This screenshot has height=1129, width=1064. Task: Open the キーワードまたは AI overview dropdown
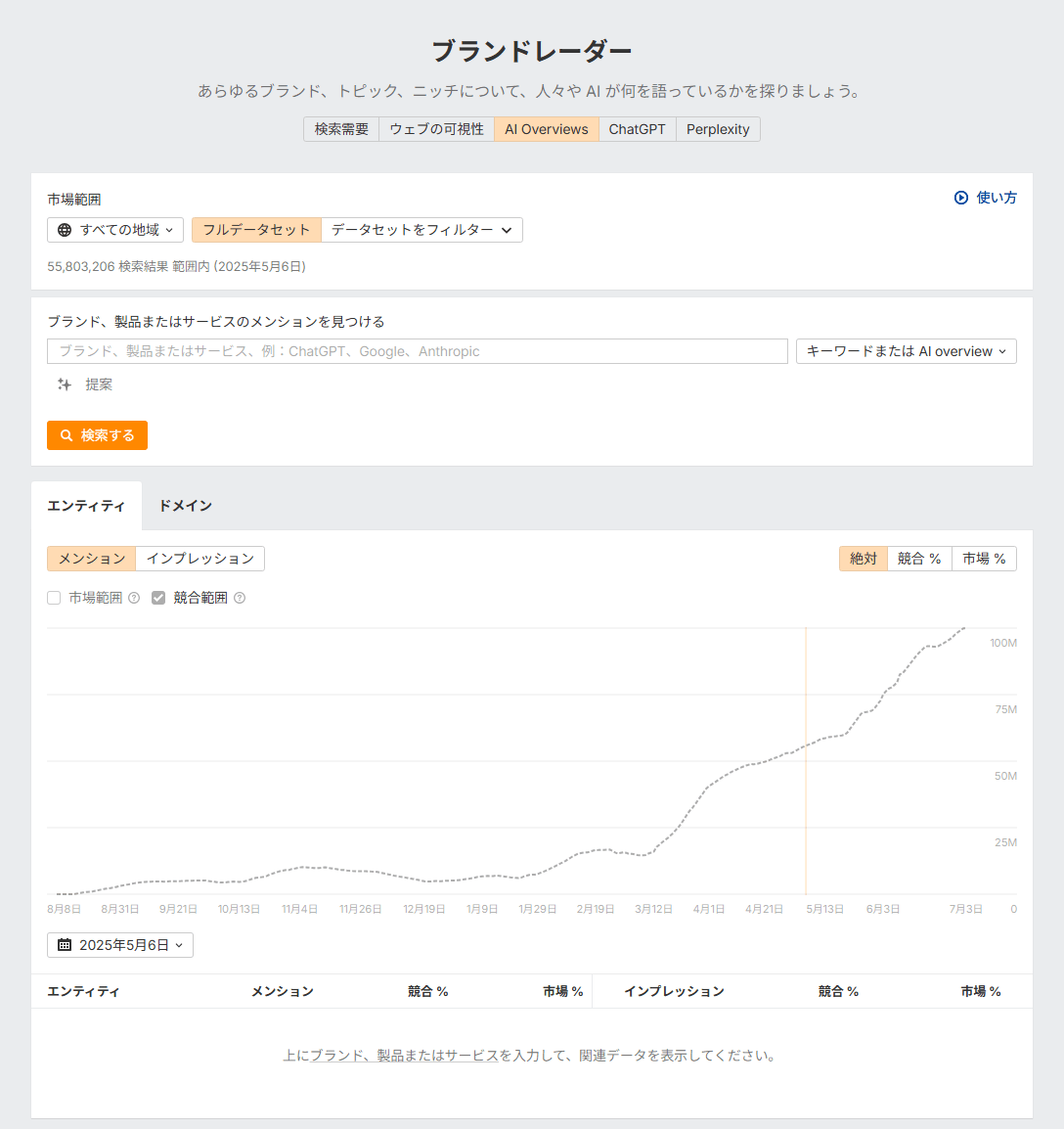tap(906, 350)
